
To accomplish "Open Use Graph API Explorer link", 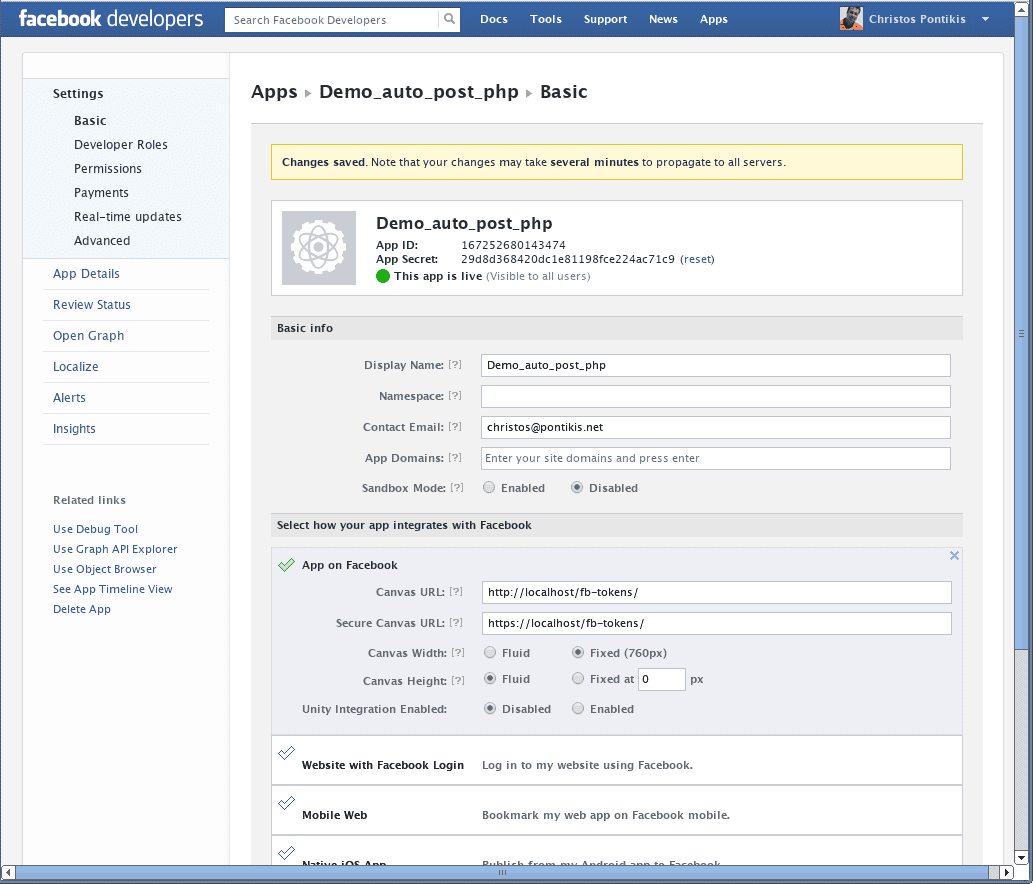I will coord(115,549).
